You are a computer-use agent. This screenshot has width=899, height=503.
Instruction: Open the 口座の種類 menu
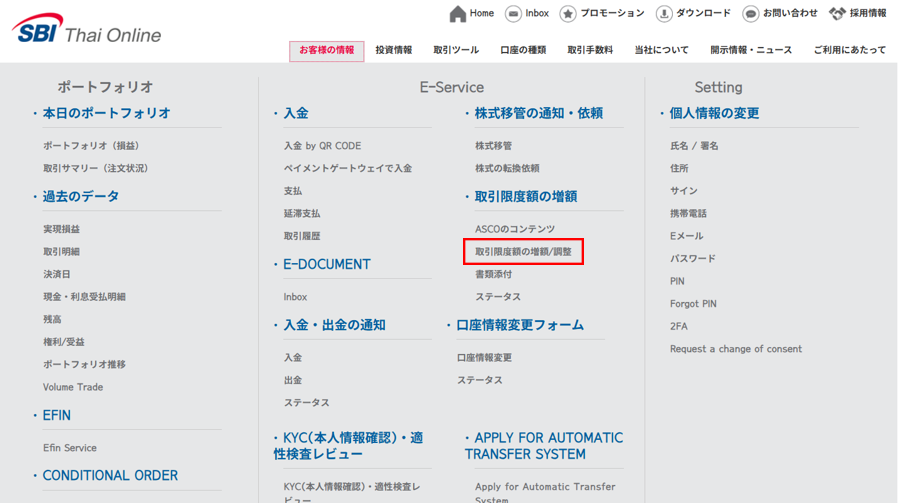523,50
